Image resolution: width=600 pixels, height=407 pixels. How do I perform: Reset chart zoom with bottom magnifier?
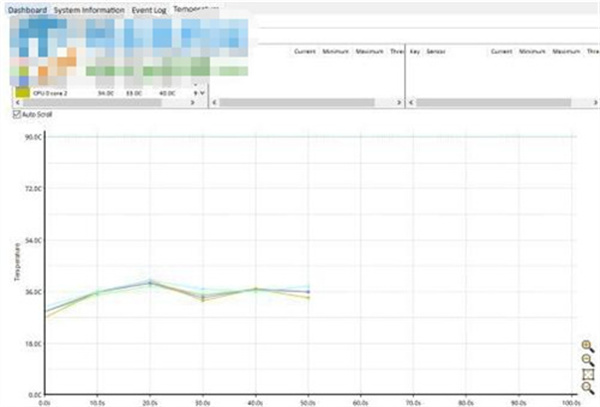587,388
